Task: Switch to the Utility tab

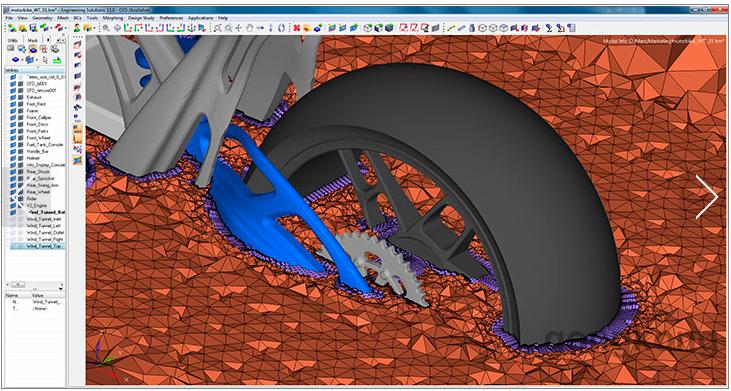Action: click(x=13, y=41)
